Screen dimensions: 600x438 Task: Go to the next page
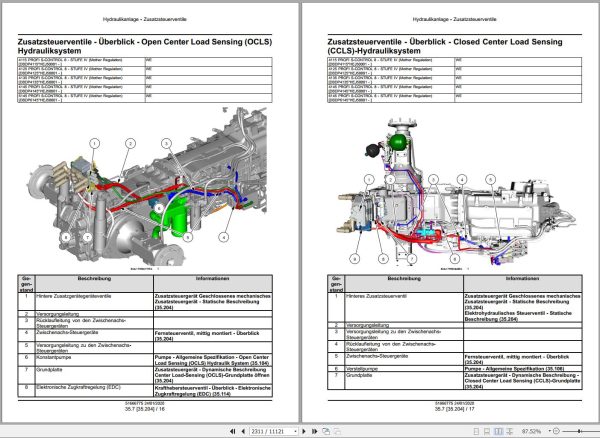[304, 431]
